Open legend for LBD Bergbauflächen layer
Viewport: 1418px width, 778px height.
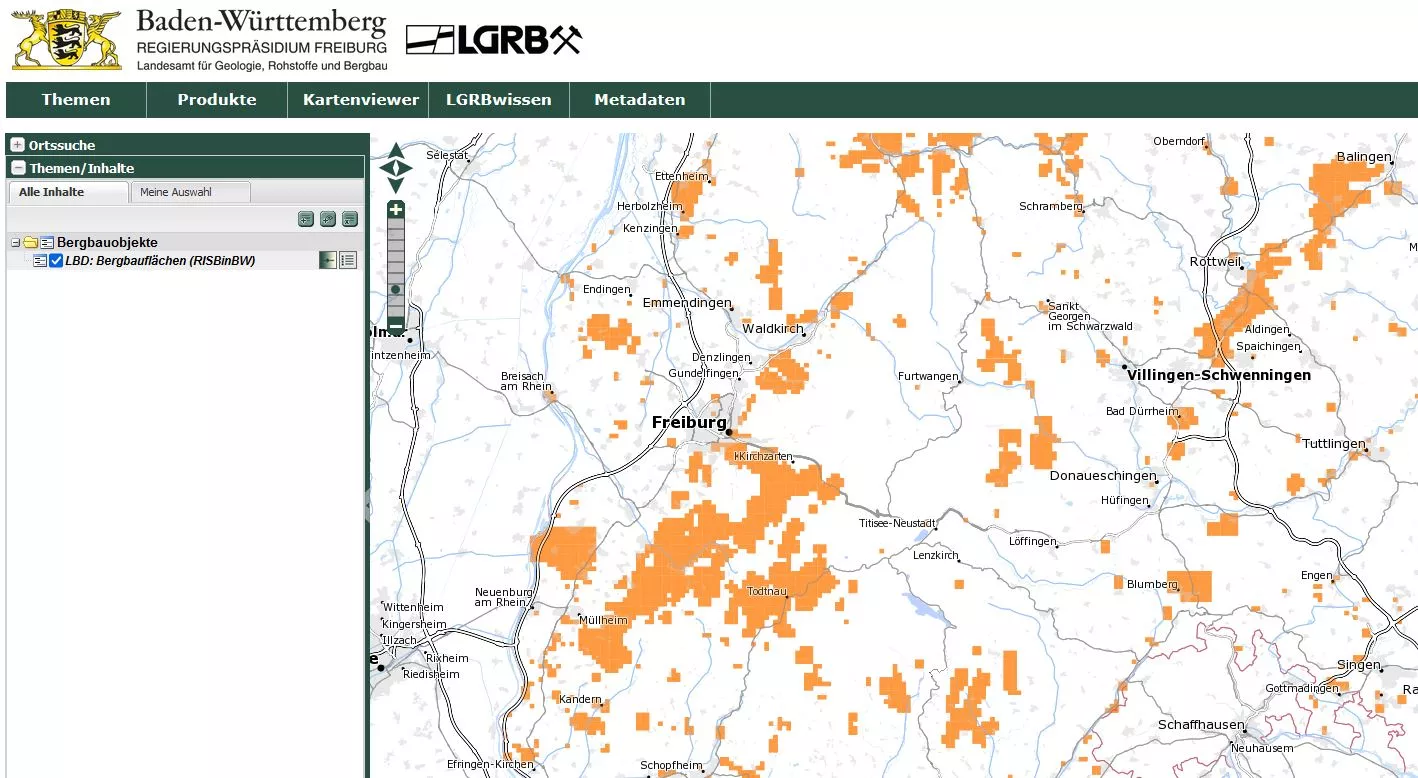click(348, 261)
